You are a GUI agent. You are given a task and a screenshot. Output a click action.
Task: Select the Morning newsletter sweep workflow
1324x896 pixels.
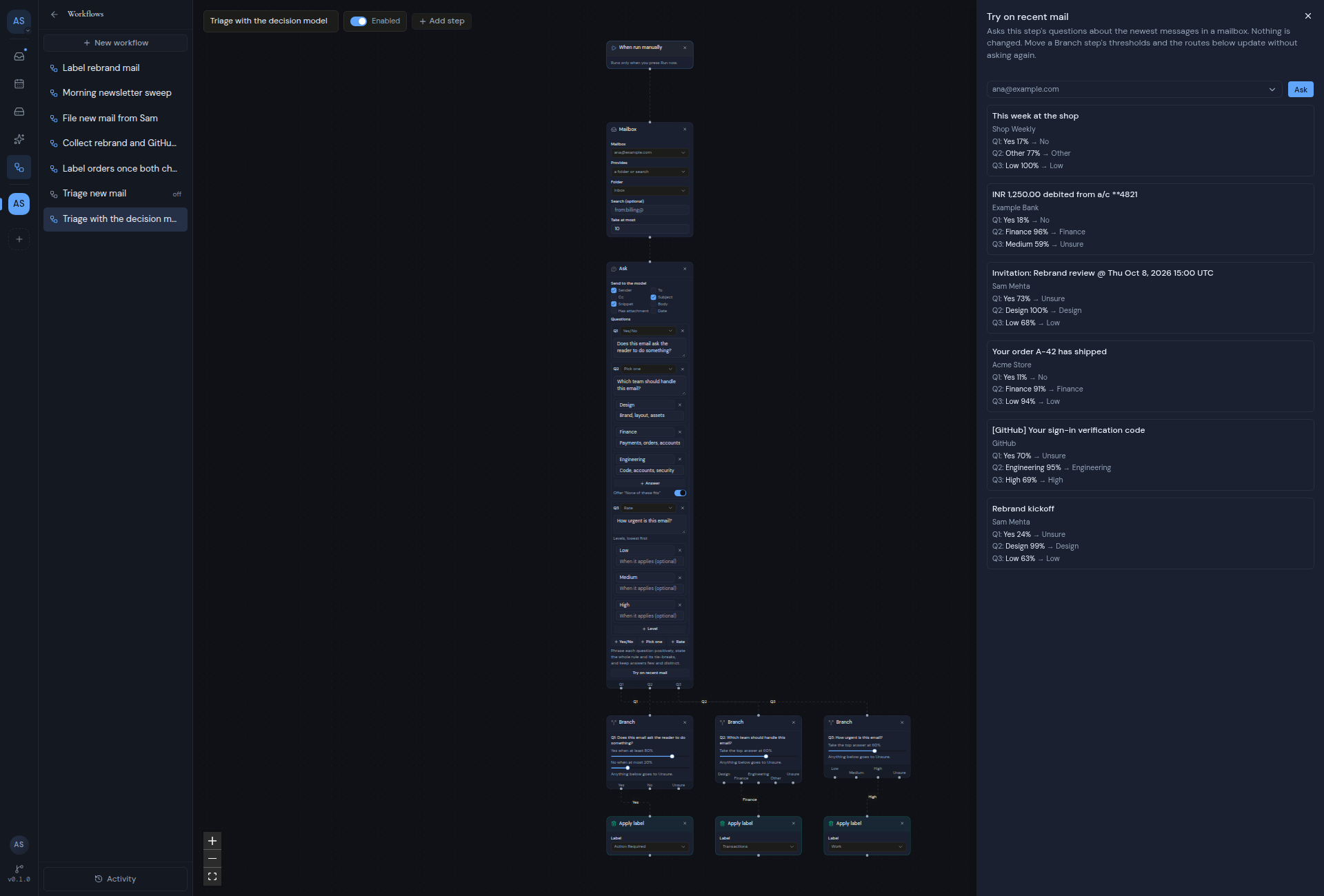click(115, 93)
